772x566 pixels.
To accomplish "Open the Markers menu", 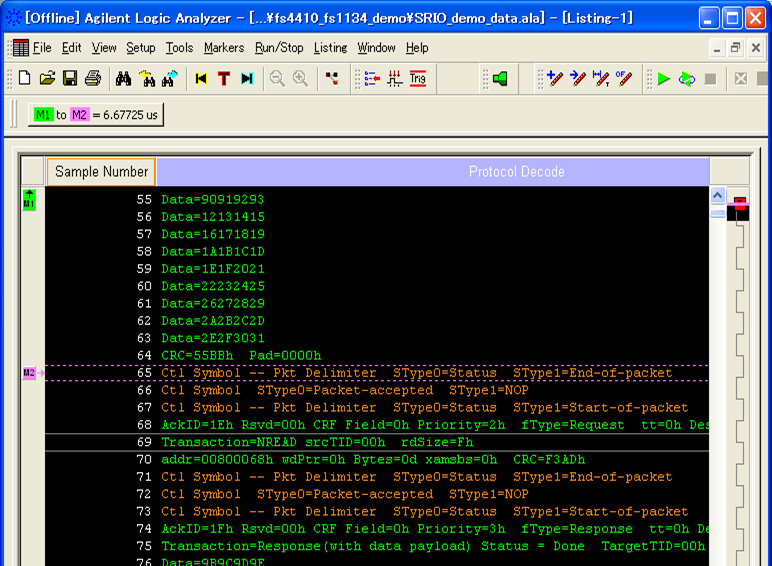I will tap(224, 48).
